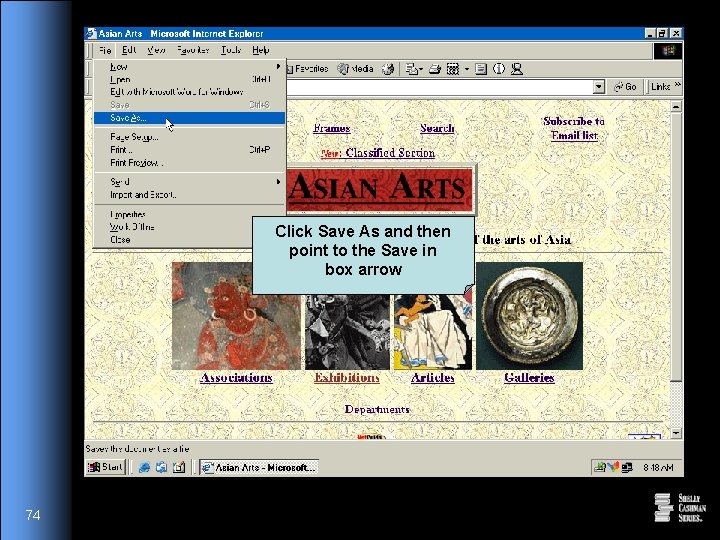This screenshot has height=540, width=720.
Task: Open the Media toolbar button
Action: [355, 69]
